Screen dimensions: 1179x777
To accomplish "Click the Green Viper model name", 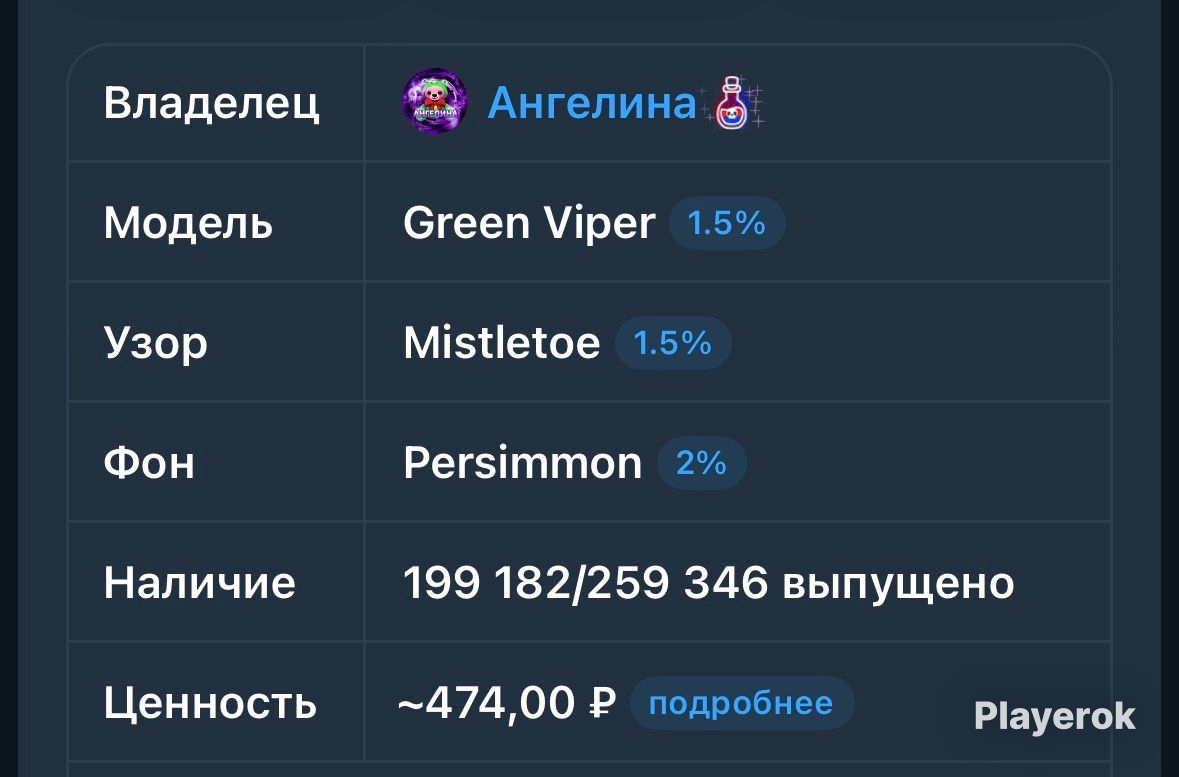I will click(529, 223).
